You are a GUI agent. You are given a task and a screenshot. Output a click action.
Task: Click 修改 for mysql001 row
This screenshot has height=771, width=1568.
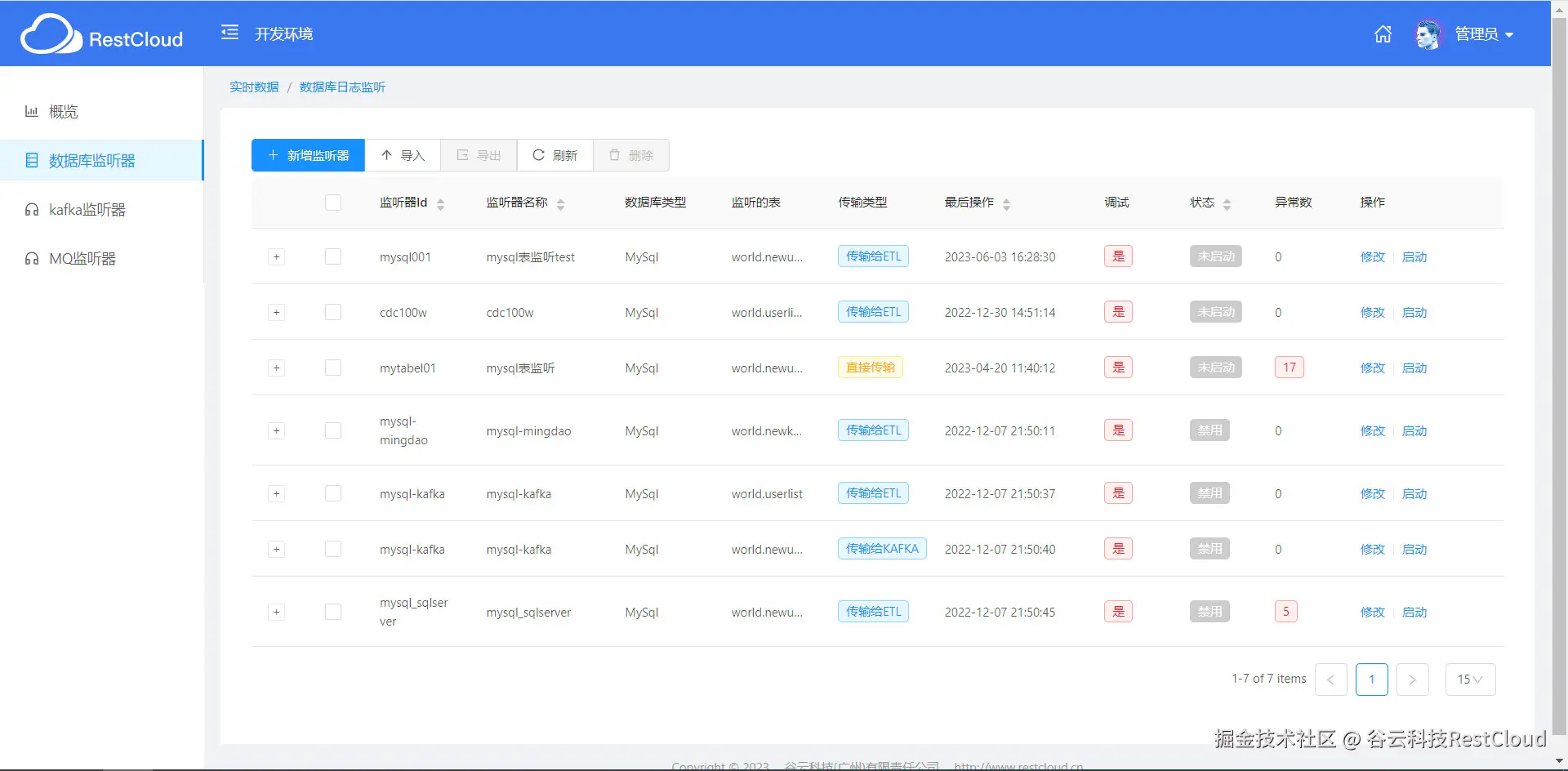1373,257
